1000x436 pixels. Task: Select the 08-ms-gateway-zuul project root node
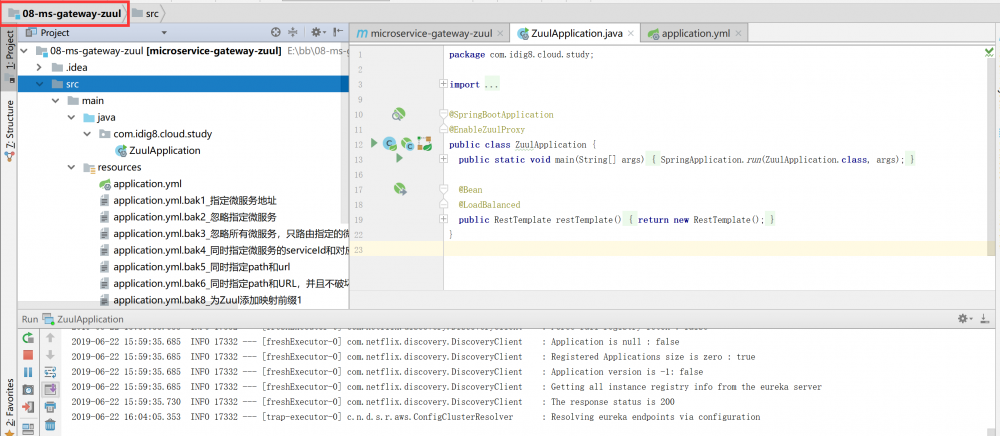point(166,51)
